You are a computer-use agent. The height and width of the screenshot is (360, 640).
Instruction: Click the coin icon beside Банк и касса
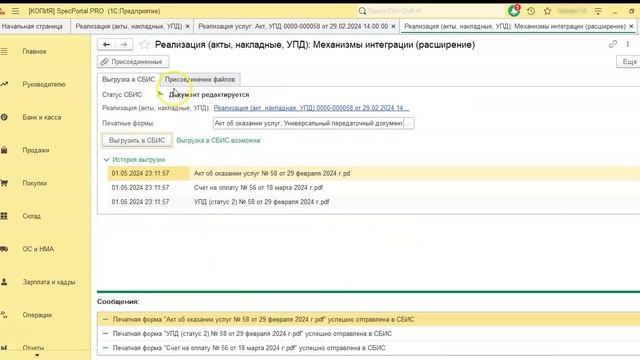click(x=4, y=117)
